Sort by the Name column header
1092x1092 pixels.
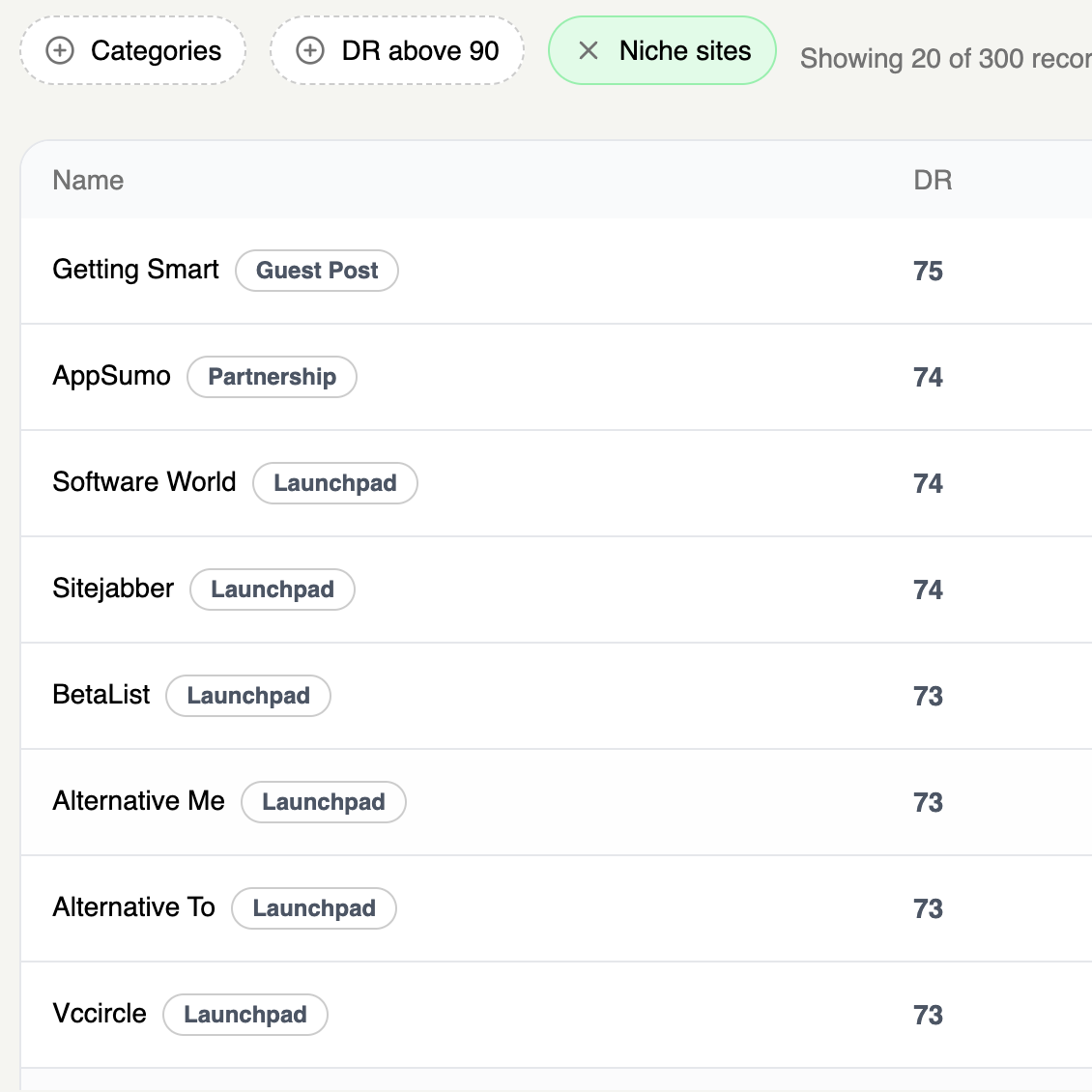88,181
